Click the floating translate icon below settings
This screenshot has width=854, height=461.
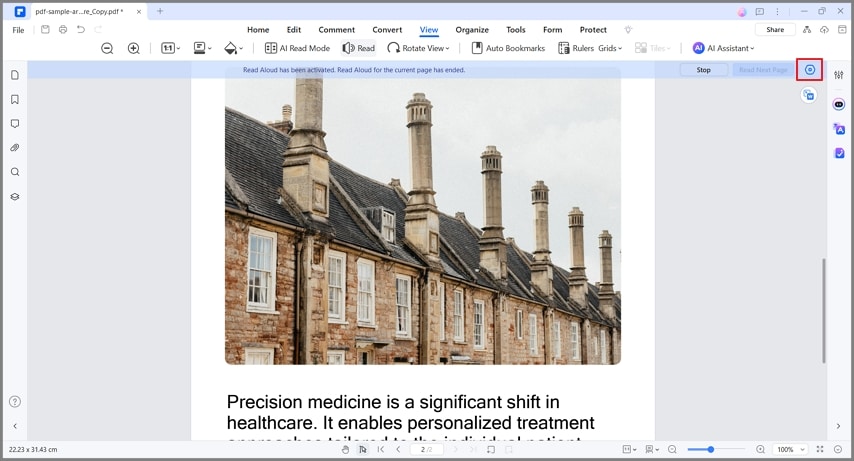pos(809,95)
